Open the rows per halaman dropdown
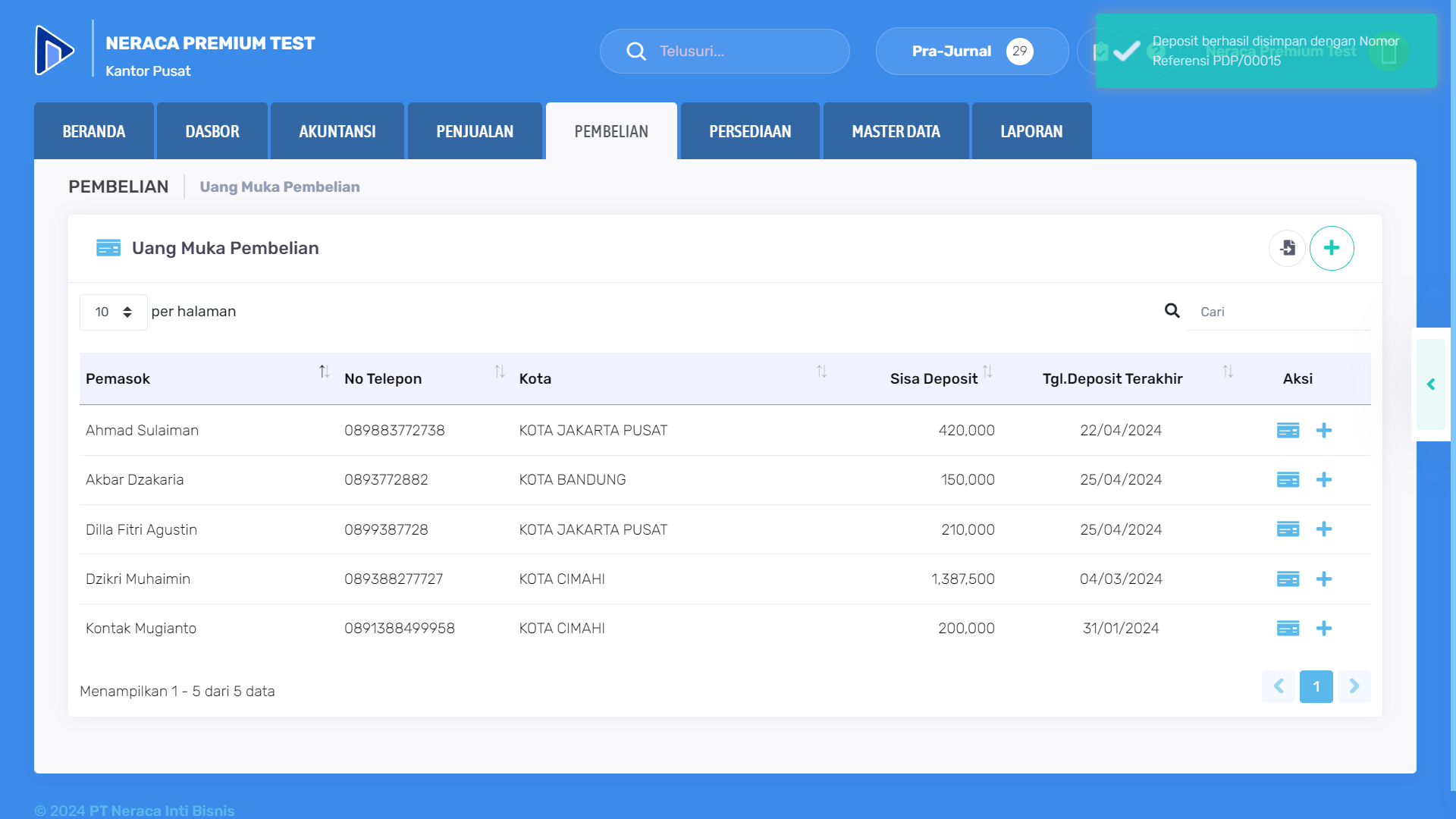1456x819 pixels. click(113, 312)
